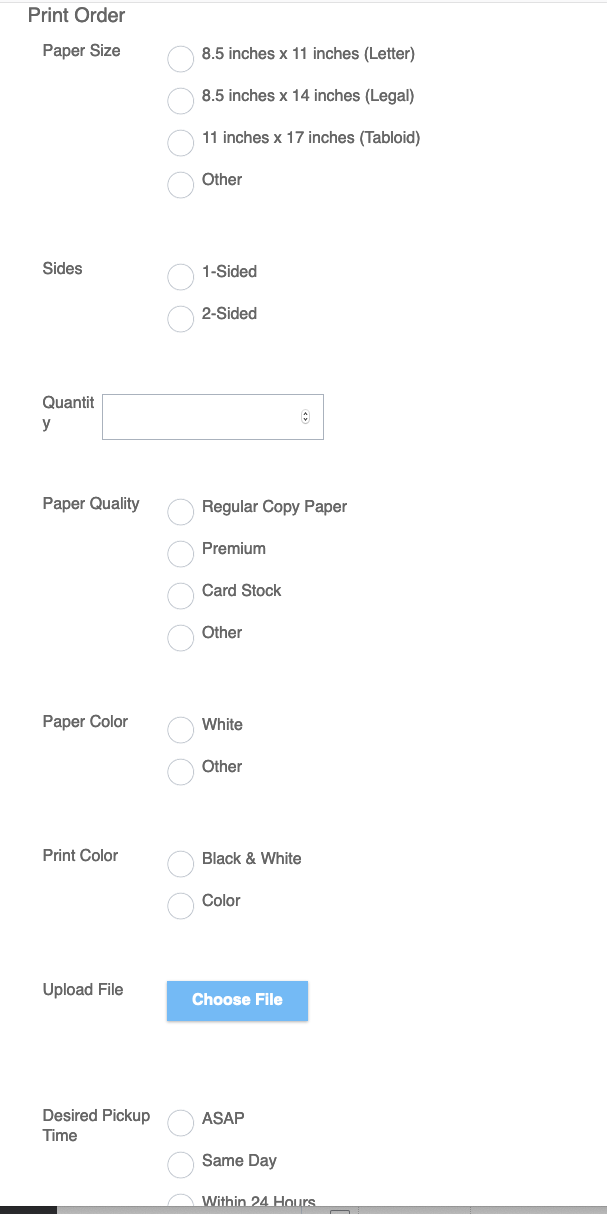607x1214 pixels.
Task: Select 8.5 x 11 inches Letter paper size
Action: point(180,59)
